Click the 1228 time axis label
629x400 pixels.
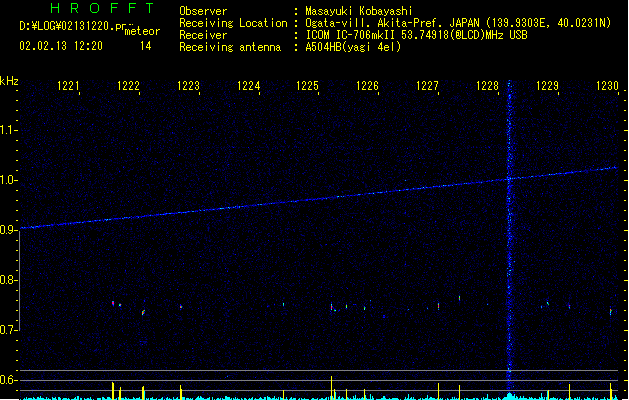click(487, 86)
